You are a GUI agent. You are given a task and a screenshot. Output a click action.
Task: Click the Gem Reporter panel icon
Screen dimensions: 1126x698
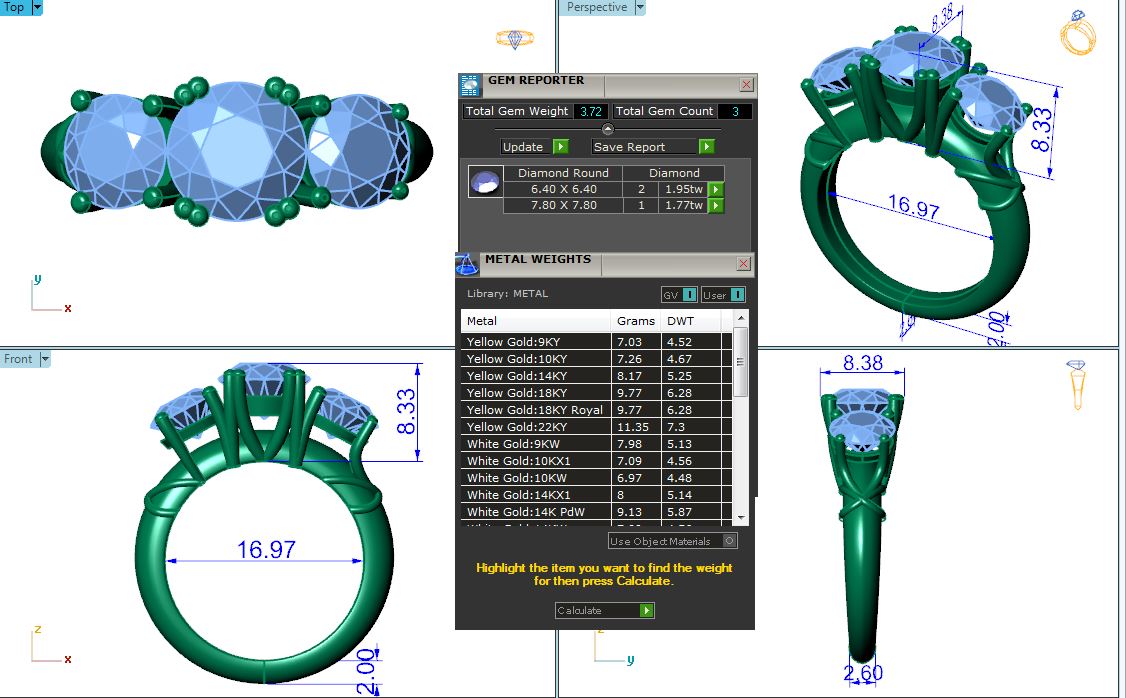470,85
